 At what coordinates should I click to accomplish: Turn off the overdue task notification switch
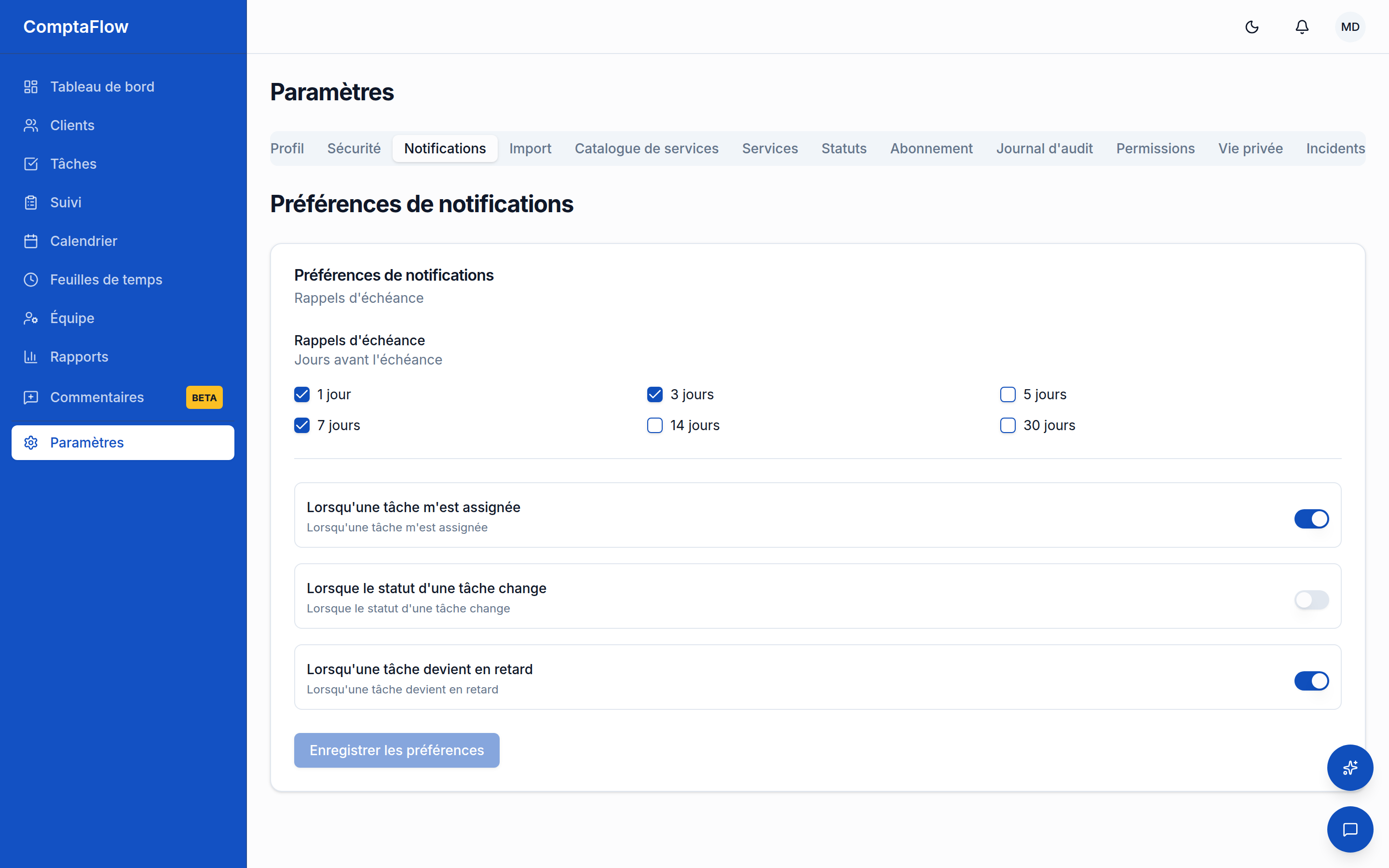(x=1311, y=681)
